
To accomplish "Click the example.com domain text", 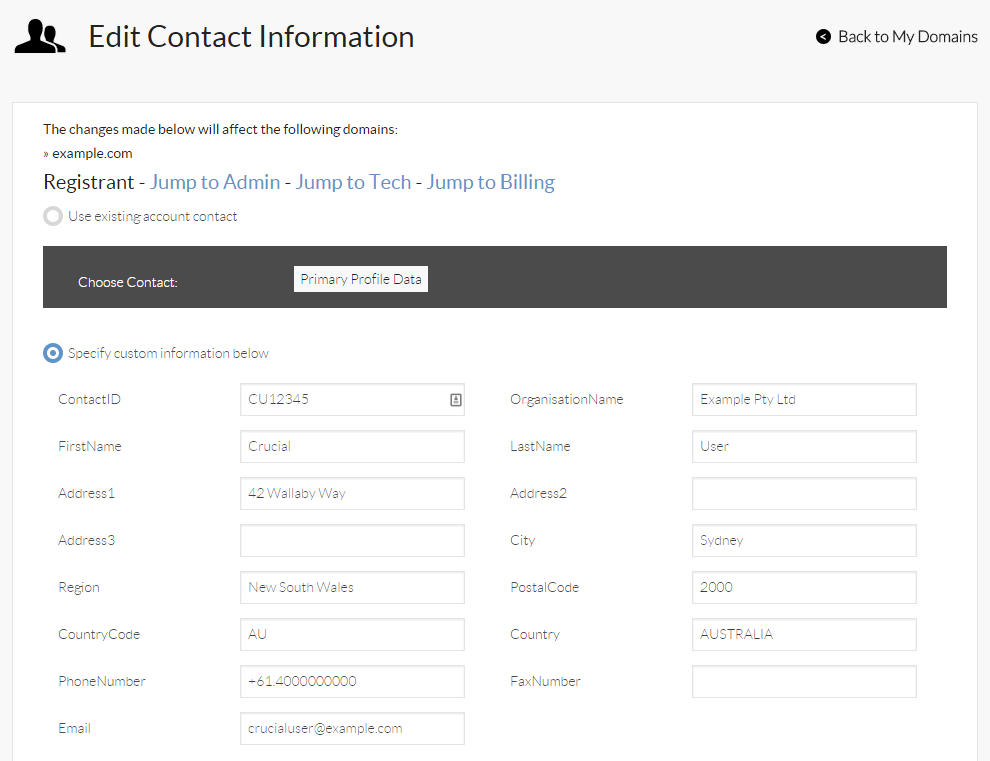I will click(92, 153).
